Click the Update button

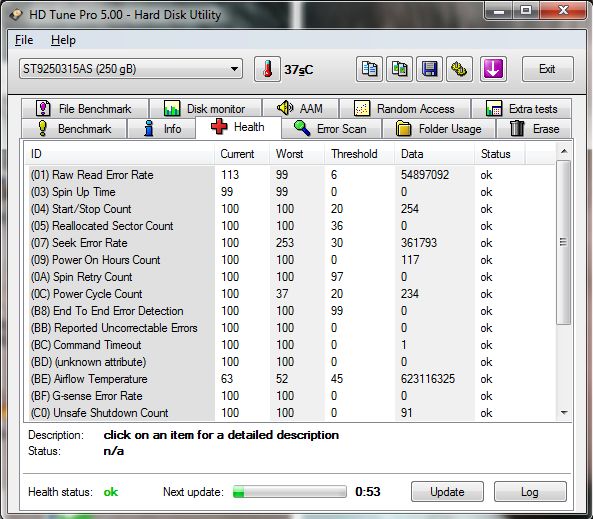pos(447,492)
